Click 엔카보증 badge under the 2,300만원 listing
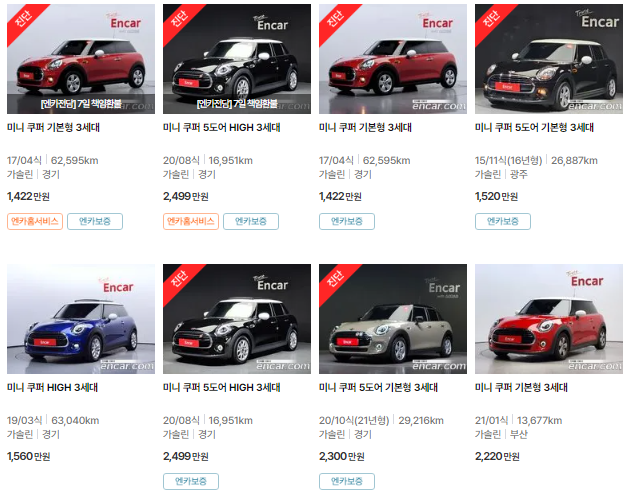The height and width of the screenshot is (498, 627). point(347,481)
